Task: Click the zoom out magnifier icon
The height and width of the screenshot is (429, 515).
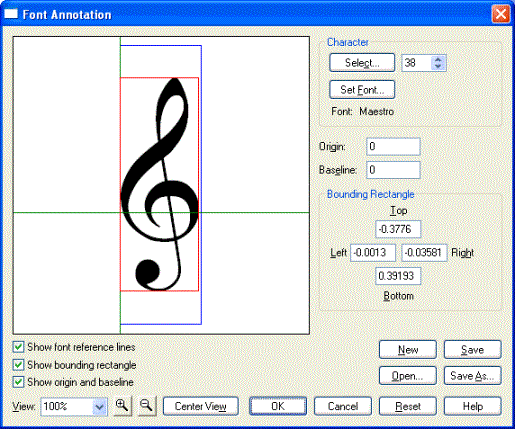Action: click(147, 406)
